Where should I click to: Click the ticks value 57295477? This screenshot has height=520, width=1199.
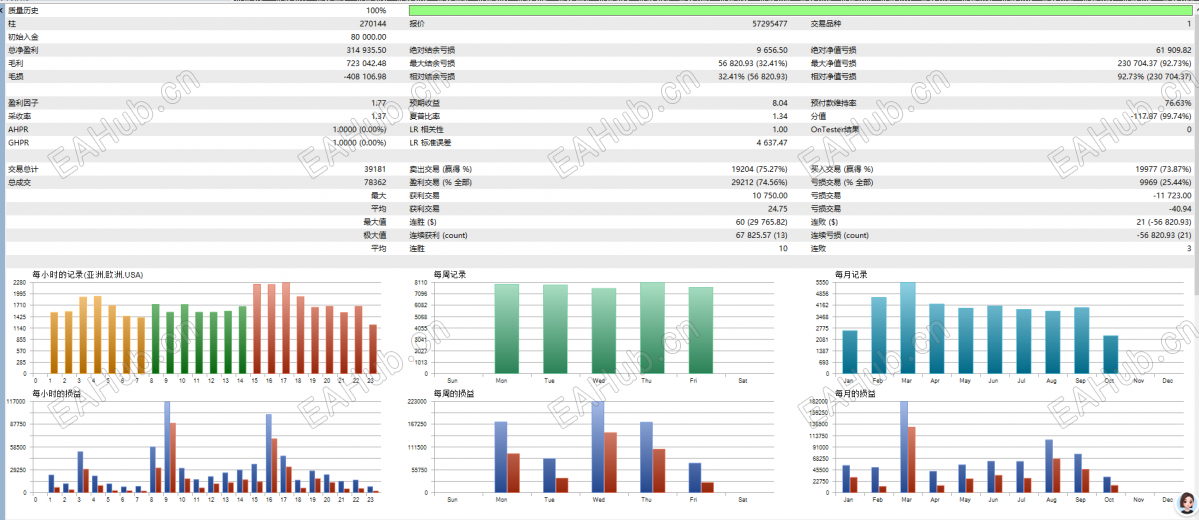tap(770, 24)
